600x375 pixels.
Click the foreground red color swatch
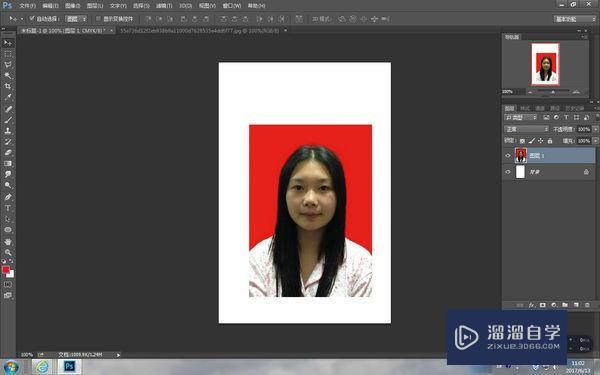[x=6, y=270]
